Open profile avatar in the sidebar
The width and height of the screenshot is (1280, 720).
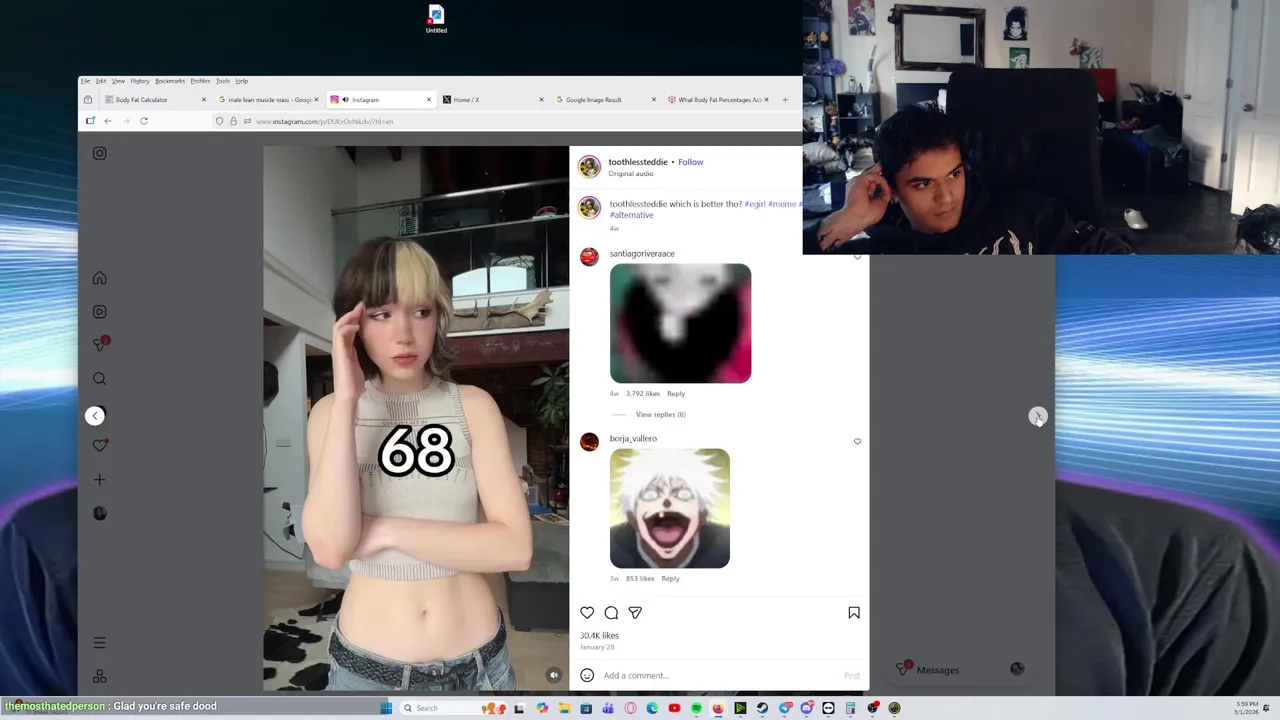click(99, 513)
